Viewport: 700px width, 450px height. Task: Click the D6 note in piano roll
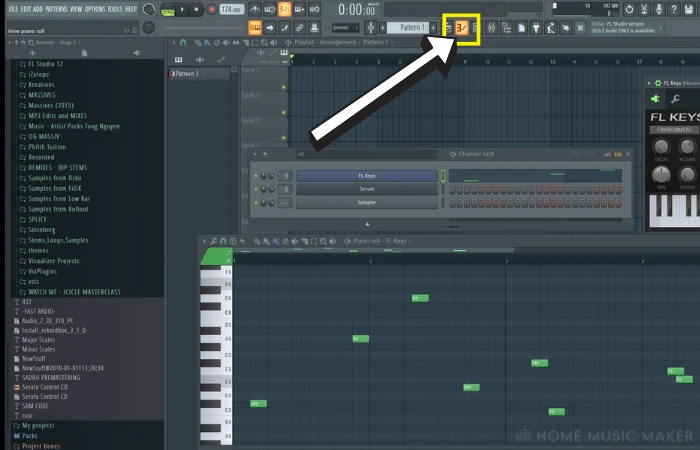420,298
